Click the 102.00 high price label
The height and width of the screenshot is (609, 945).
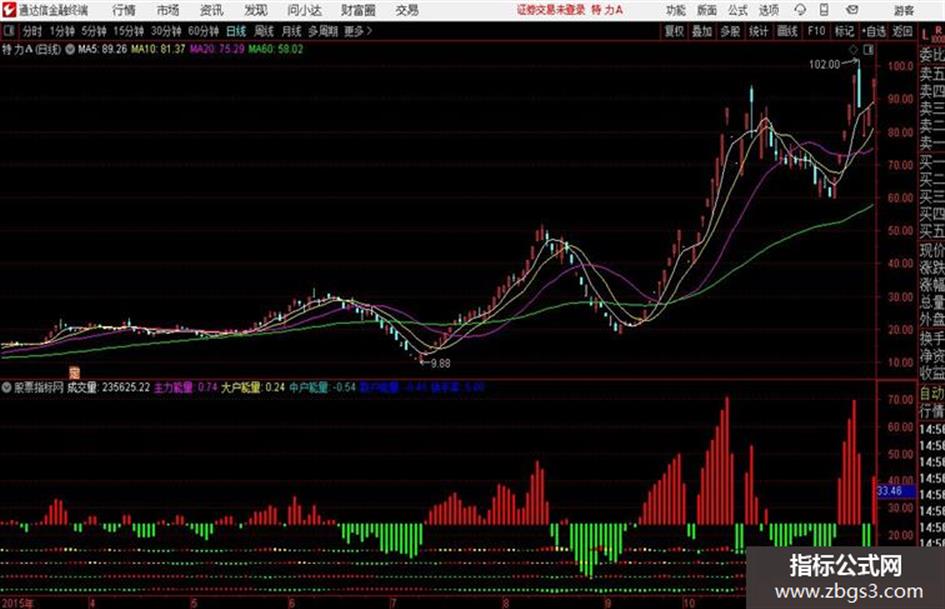[x=824, y=65]
